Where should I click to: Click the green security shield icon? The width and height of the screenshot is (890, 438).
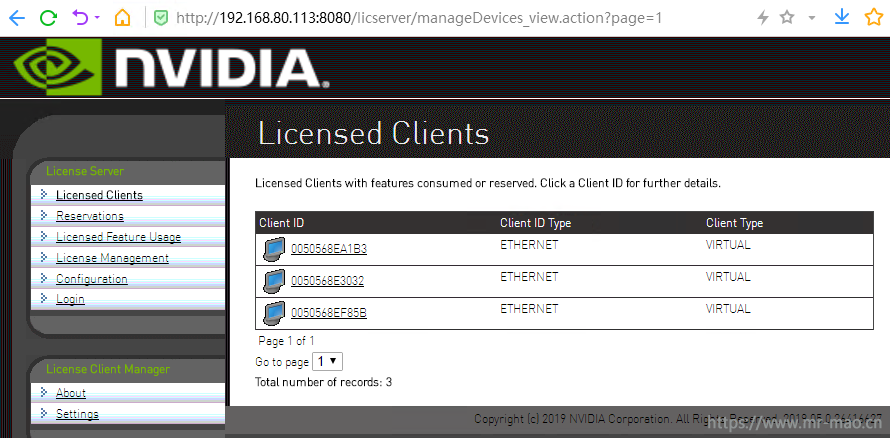161,18
